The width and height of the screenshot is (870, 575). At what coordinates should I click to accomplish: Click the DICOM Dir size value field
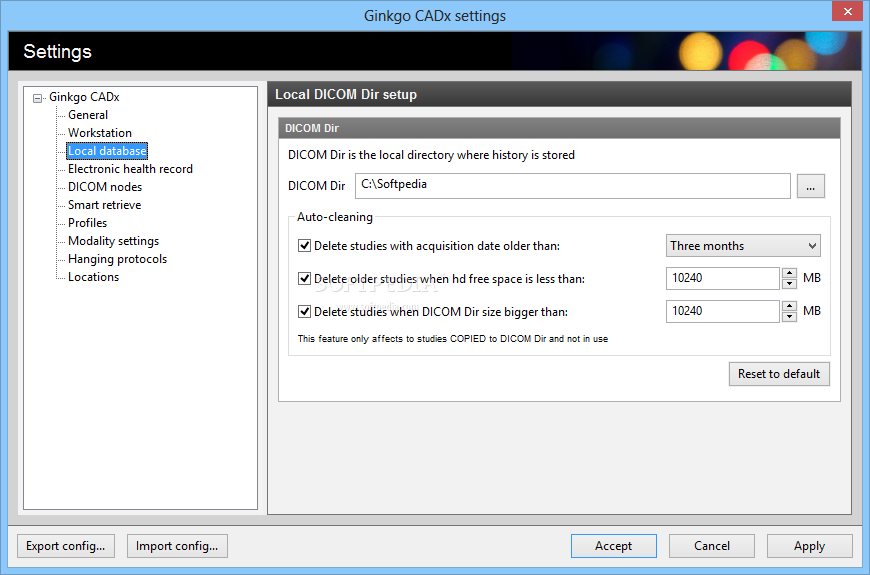coord(723,311)
